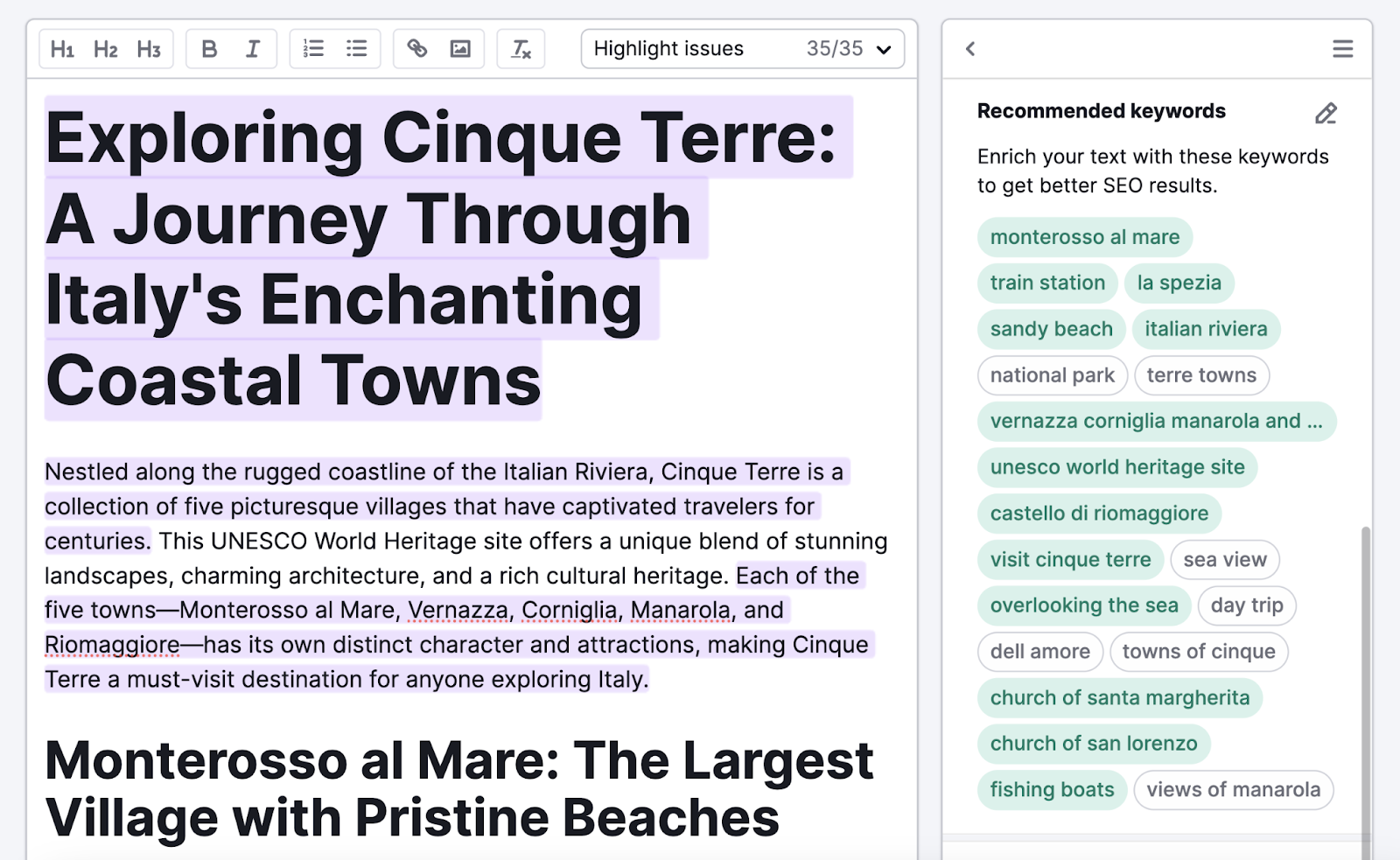
Task: Toggle the 'national park' keyword chip
Action: (x=1052, y=375)
